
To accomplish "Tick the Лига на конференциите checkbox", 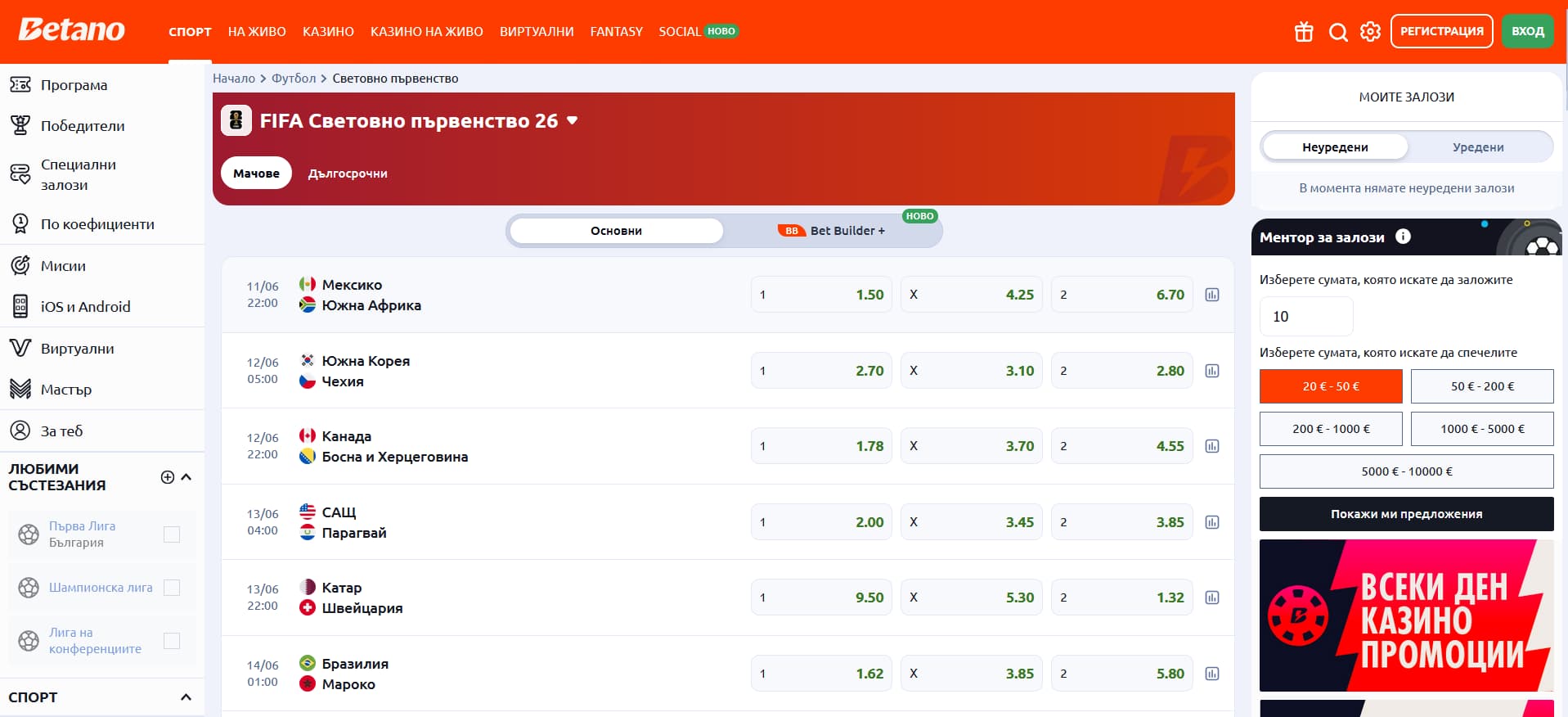I will tap(172, 641).
